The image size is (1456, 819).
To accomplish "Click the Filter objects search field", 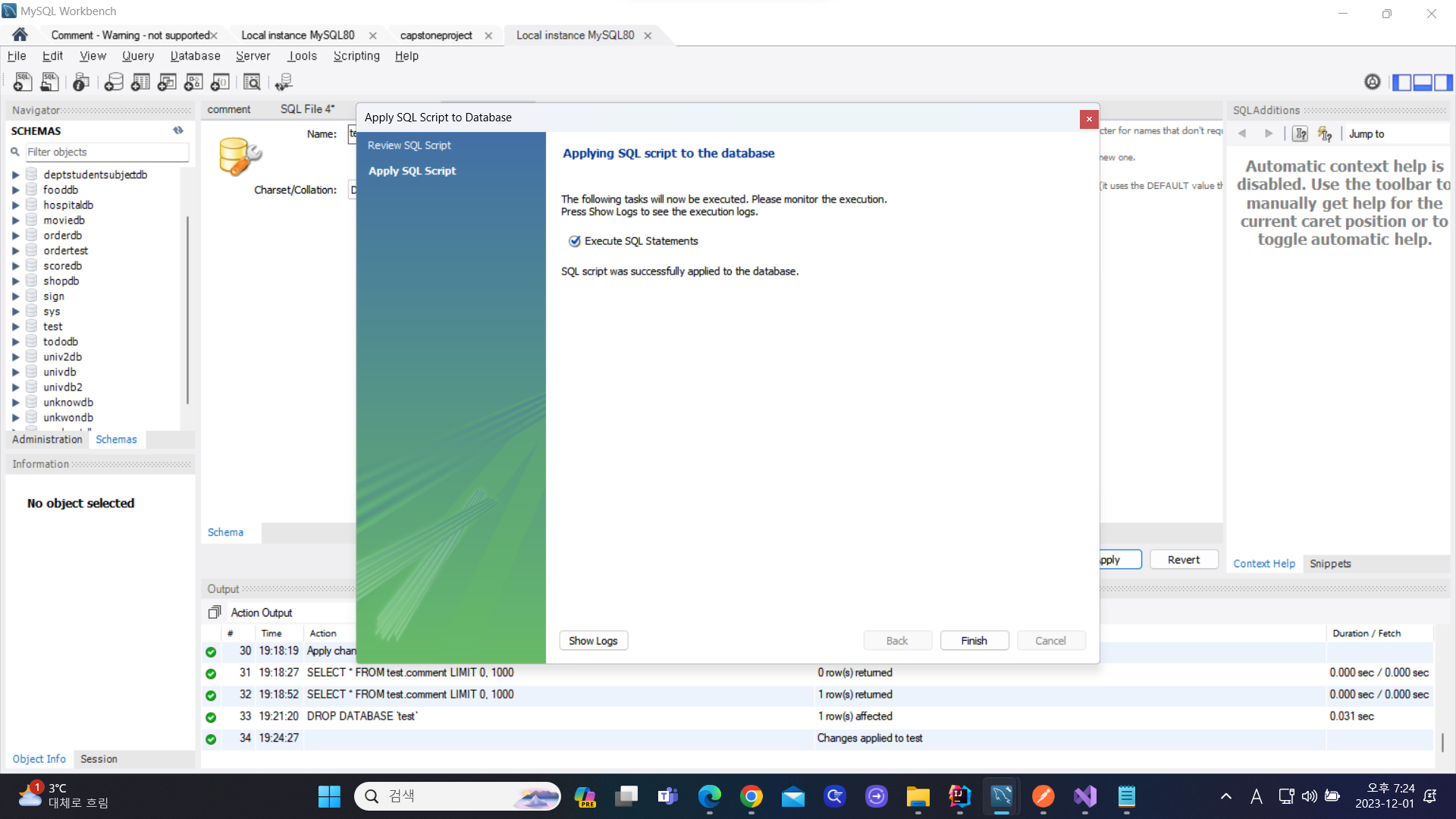I will coord(106,152).
